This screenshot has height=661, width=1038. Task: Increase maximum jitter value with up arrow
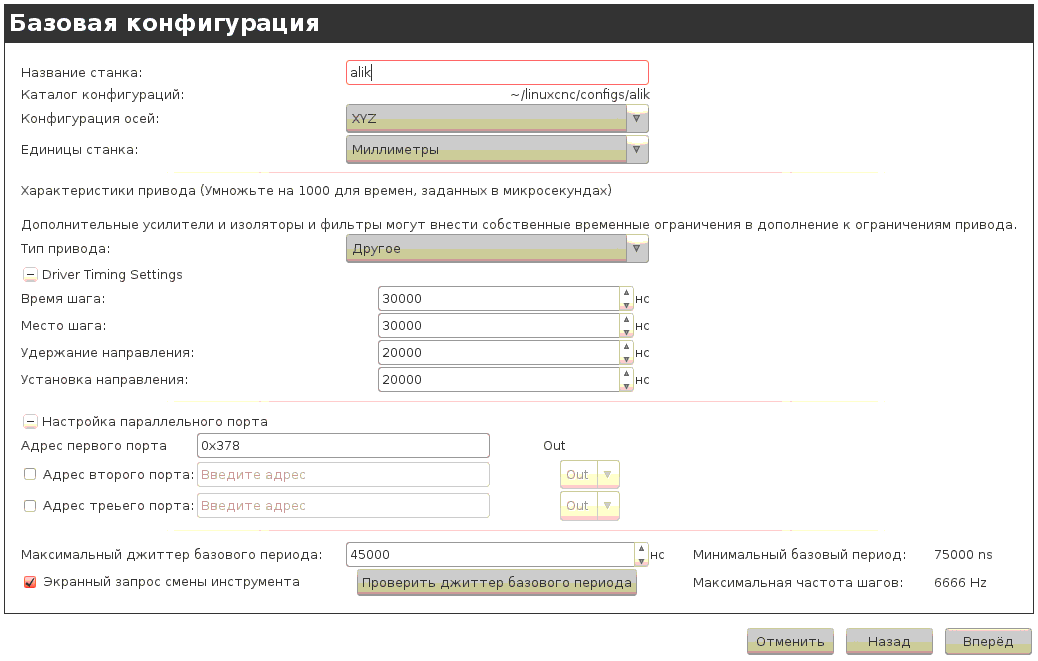coord(641,549)
